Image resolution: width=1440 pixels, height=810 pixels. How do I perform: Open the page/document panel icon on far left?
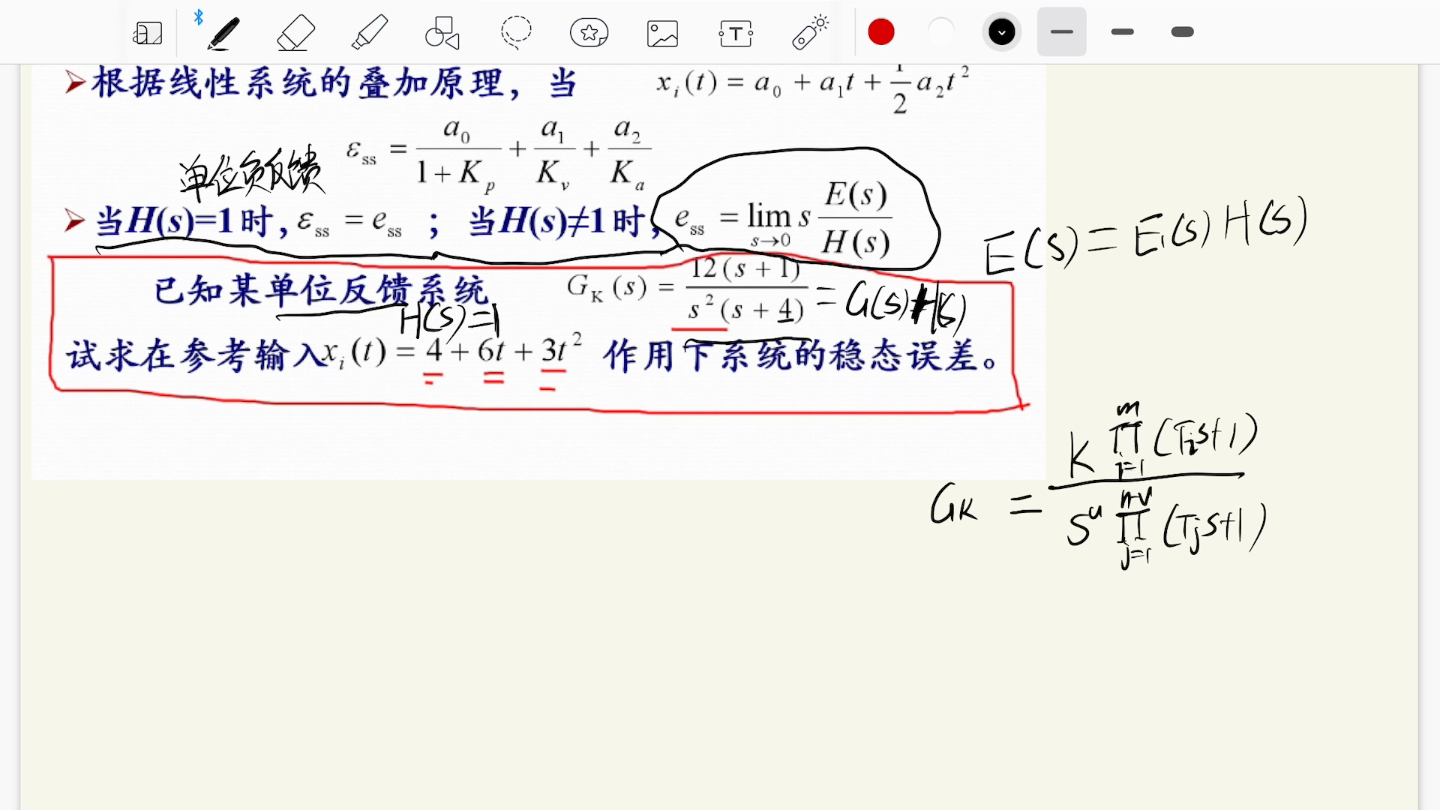click(x=147, y=32)
